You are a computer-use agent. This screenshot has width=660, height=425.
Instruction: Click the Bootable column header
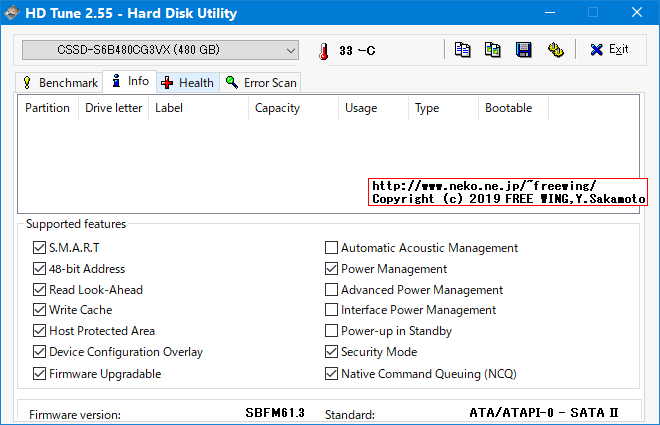click(508, 108)
